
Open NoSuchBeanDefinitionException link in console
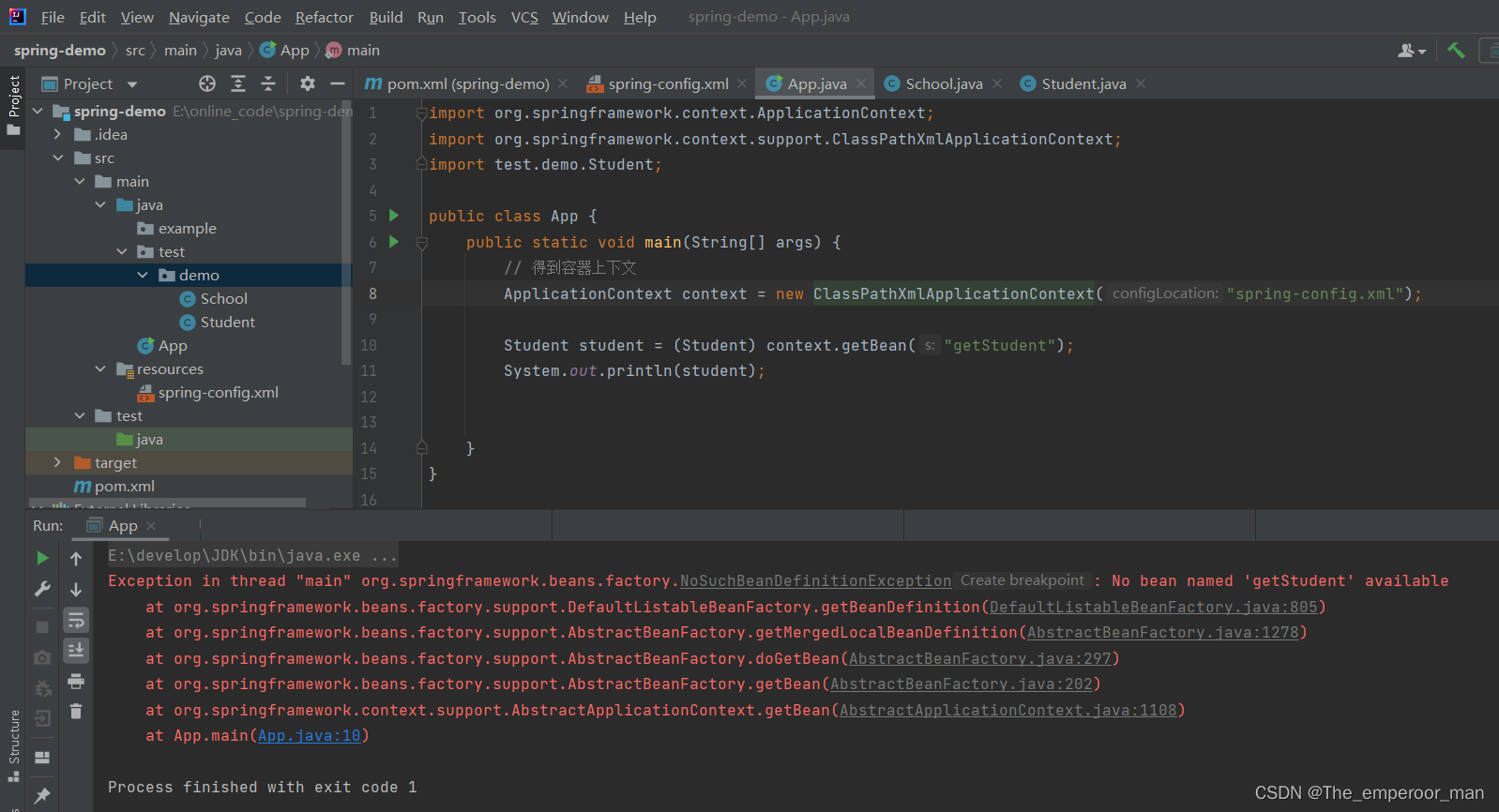(x=815, y=581)
